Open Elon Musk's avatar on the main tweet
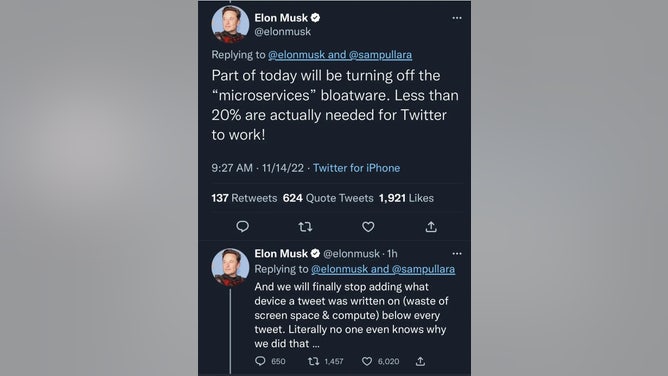 [230, 24]
